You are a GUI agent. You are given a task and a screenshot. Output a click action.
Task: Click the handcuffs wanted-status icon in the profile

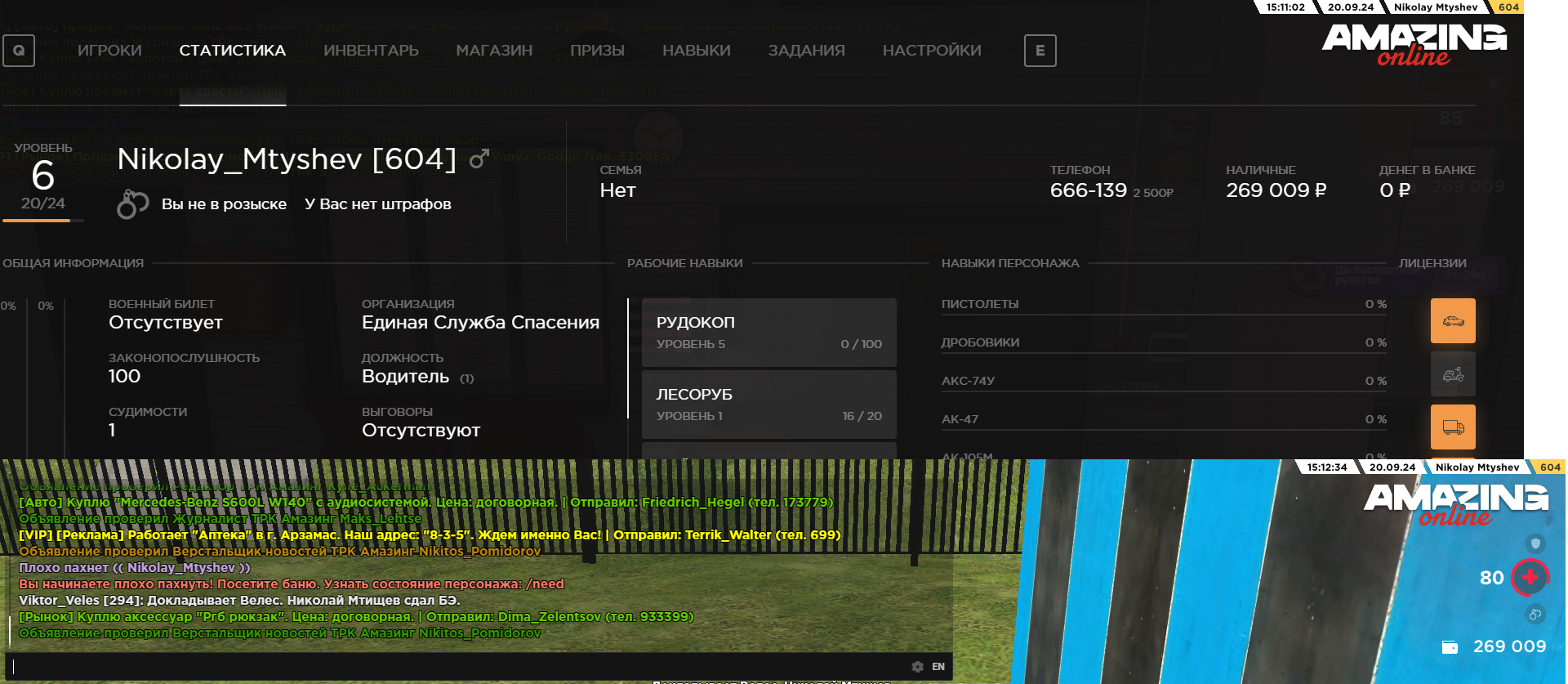[132, 204]
